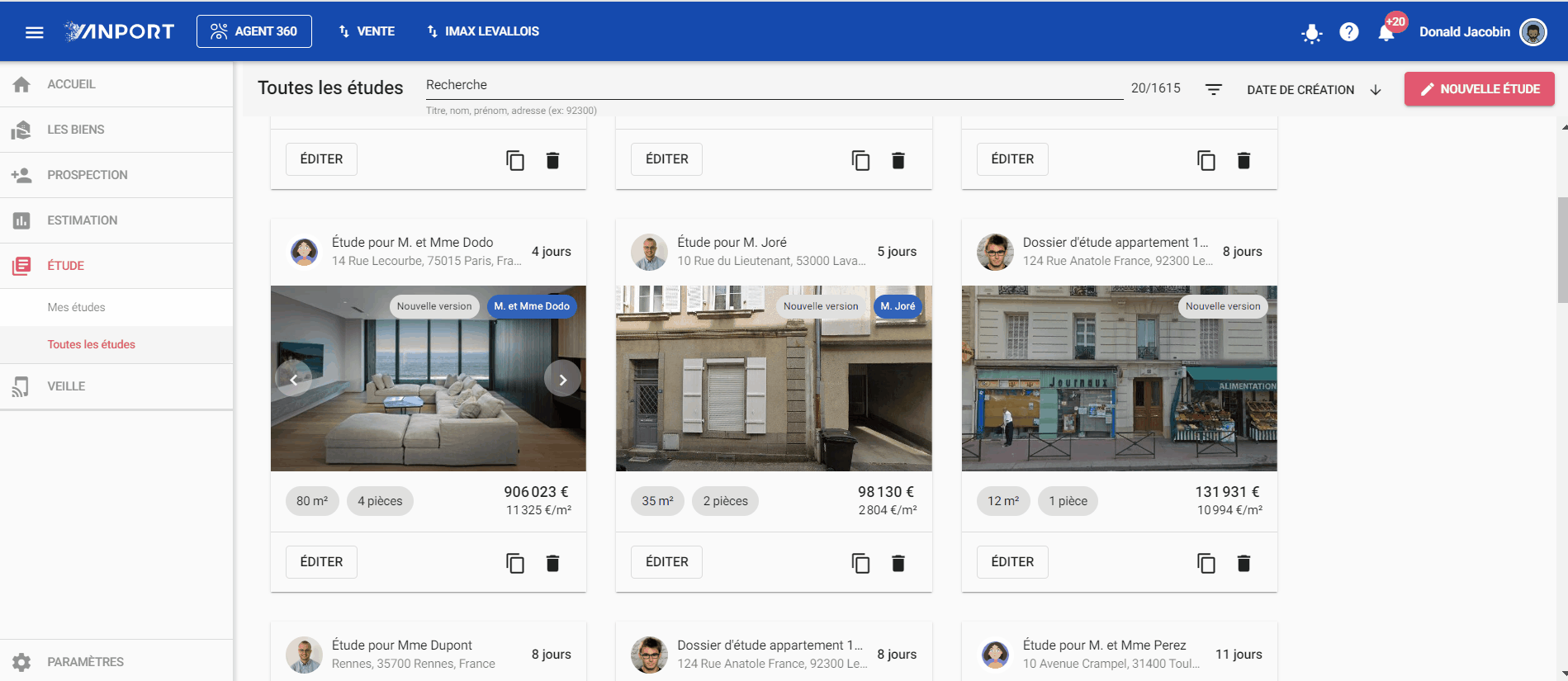The width and height of the screenshot is (1568, 681).
Task: Select Mes études submenu
Action: point(116,307)
